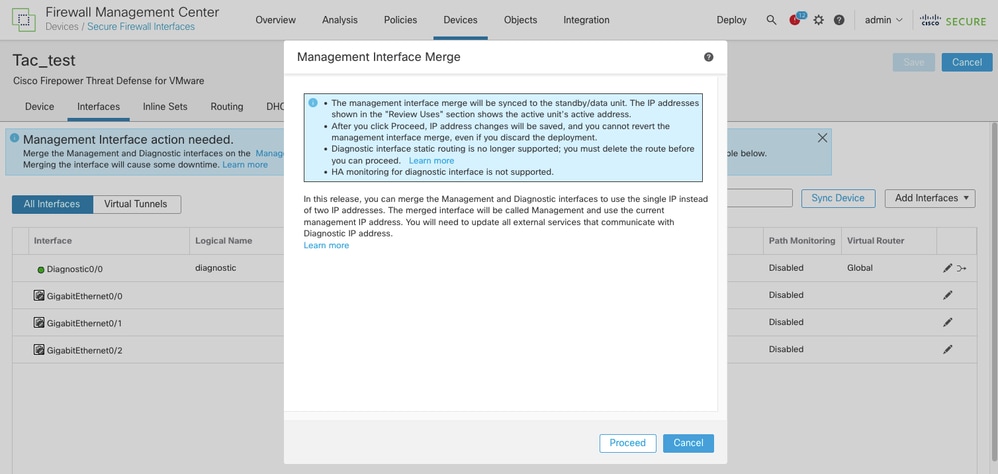Open the help question mark in top bar
Screen dimensions: 998x474
(839, 20)
